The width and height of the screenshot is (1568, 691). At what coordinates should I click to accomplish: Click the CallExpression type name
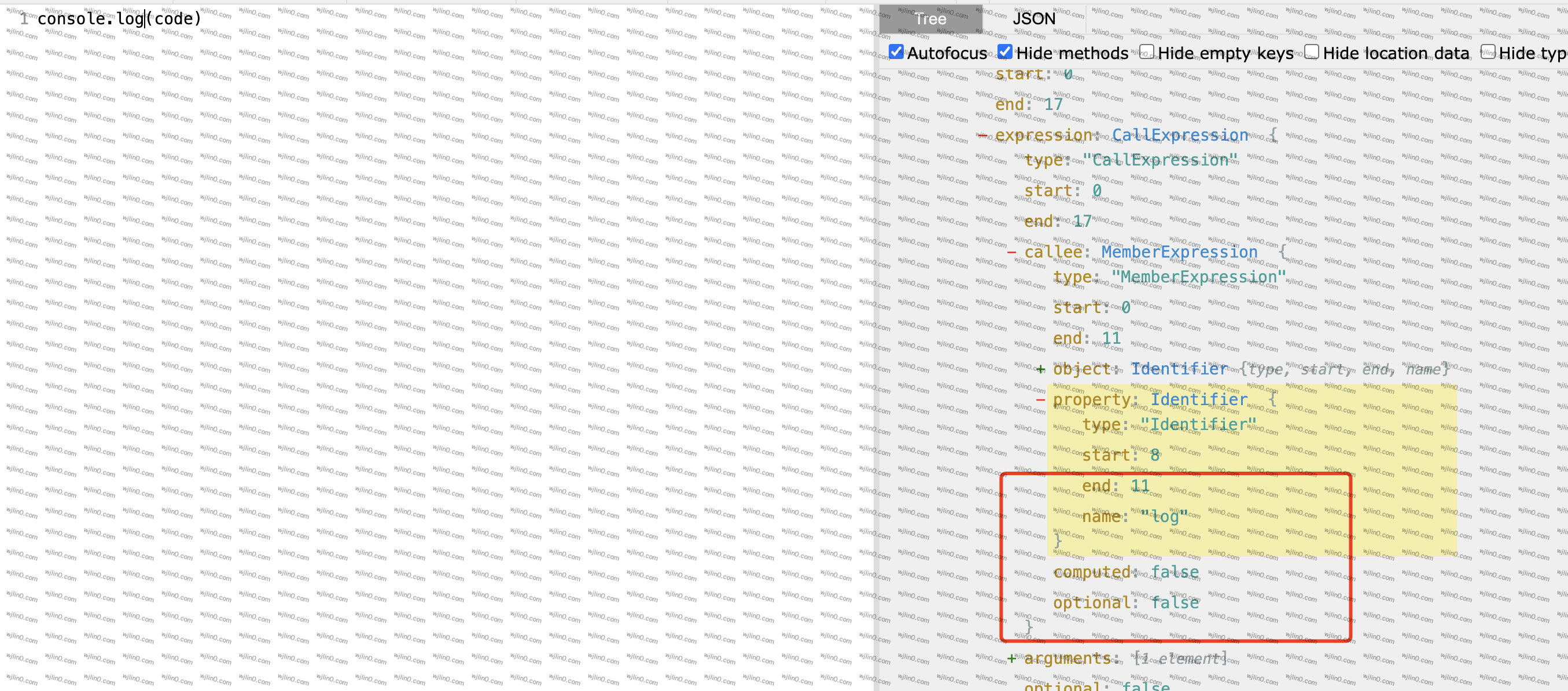tap(1180, 135)
